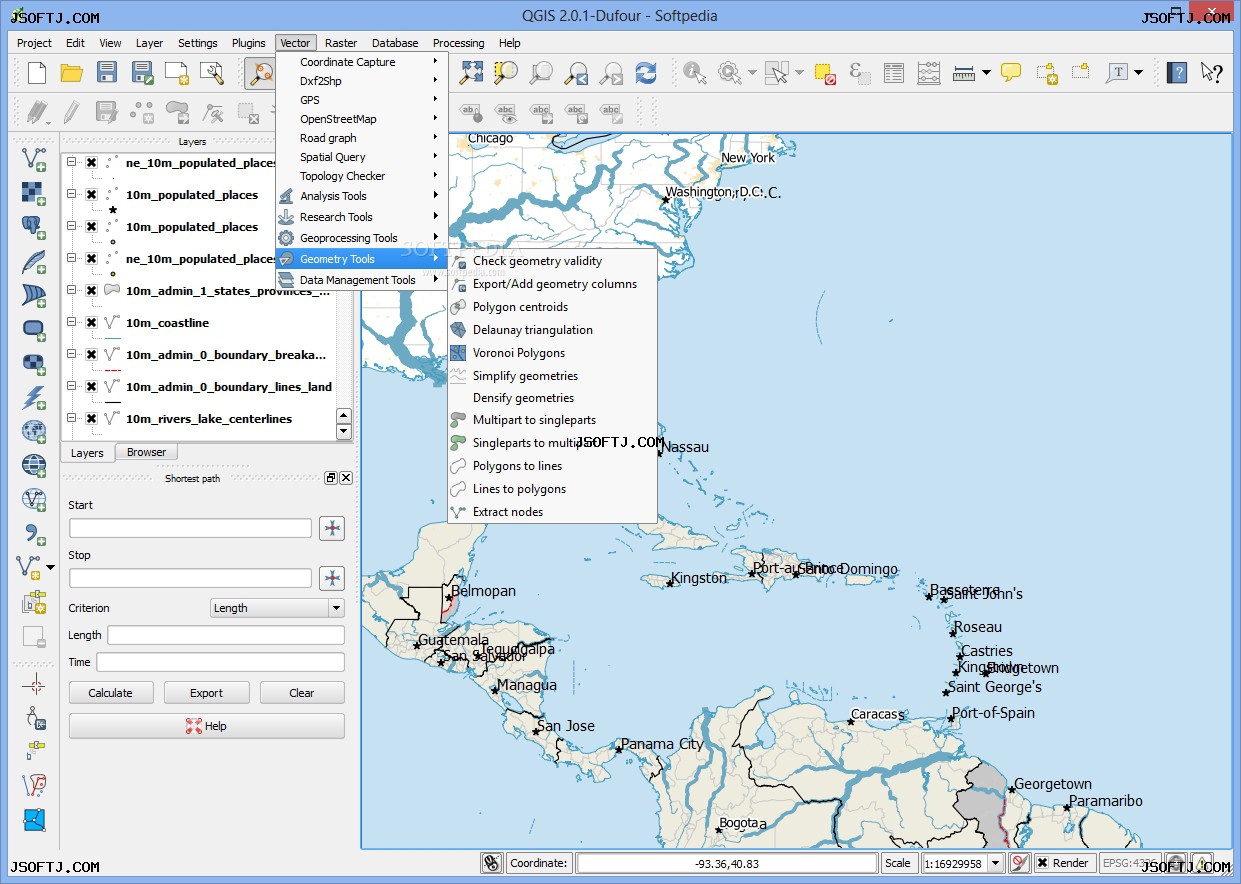Pick the Start point crosshair button
The height and width of the screenshot is (884, 1241).
point(332,528)
